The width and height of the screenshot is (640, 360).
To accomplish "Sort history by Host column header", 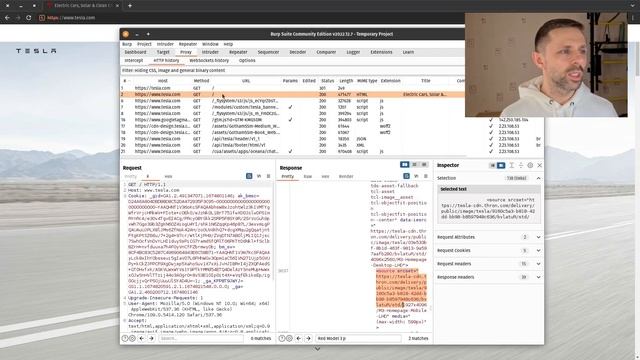I will (163, 81).
